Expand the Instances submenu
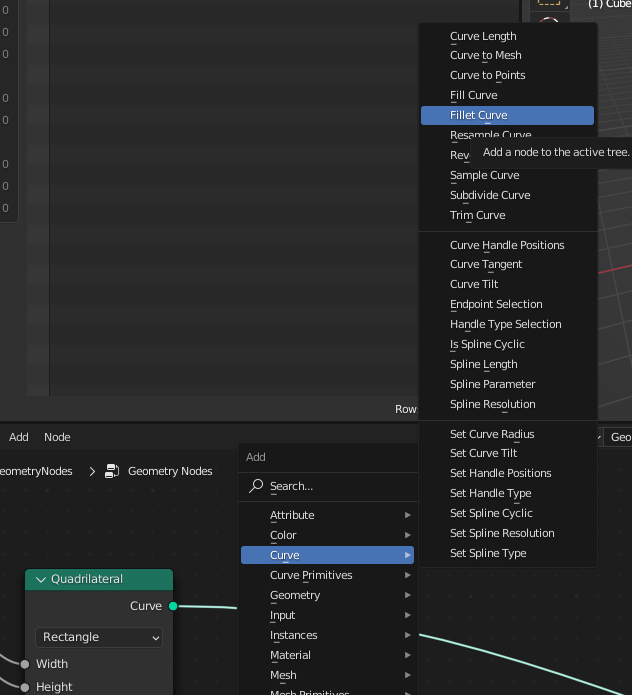 click(327, 635)
